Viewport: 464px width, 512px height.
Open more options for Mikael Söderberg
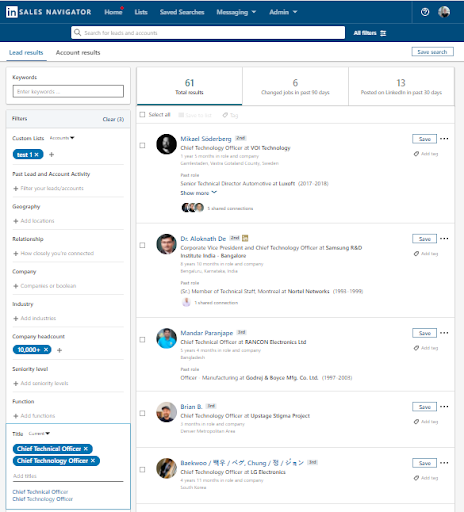pos(444,139)
